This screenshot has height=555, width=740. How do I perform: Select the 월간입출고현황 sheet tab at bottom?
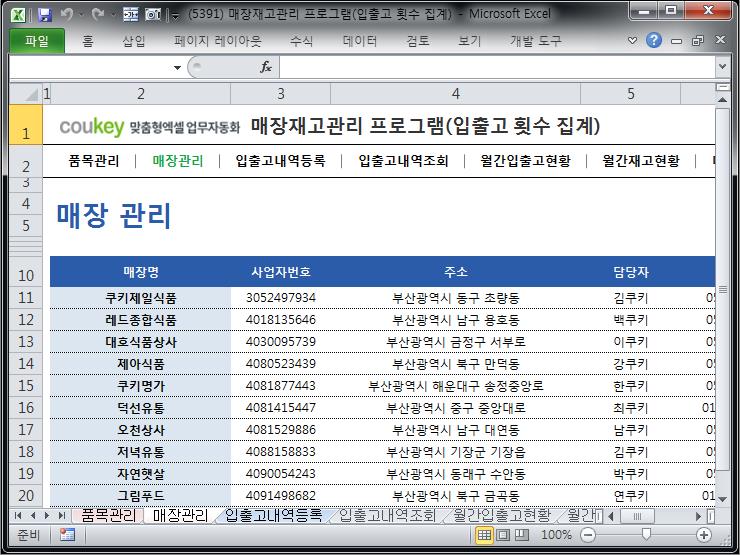[502, 515]
